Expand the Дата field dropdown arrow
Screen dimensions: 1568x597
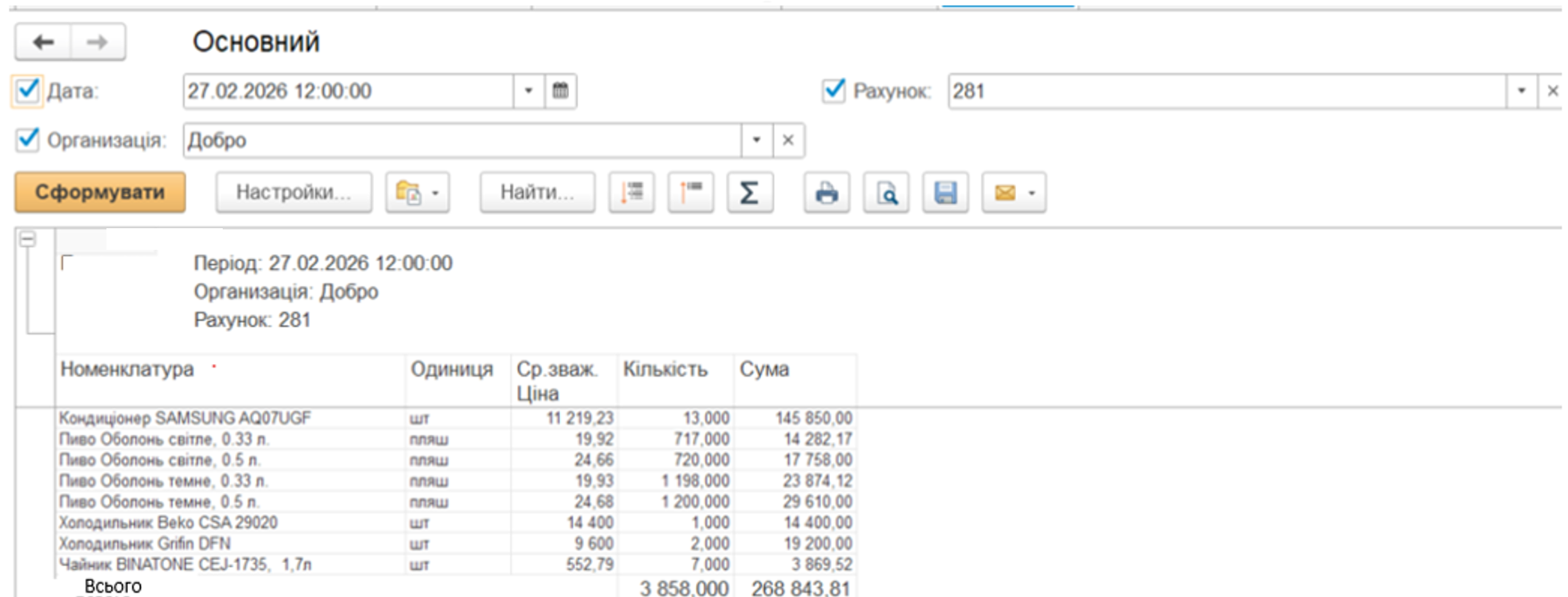[528, 91]
